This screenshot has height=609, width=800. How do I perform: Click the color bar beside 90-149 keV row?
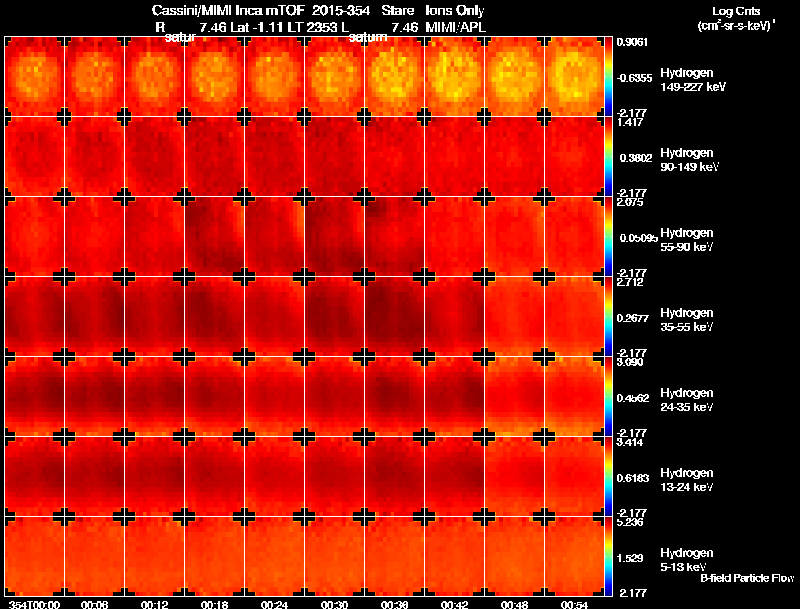pyautogui.click(x=608, y=157)
